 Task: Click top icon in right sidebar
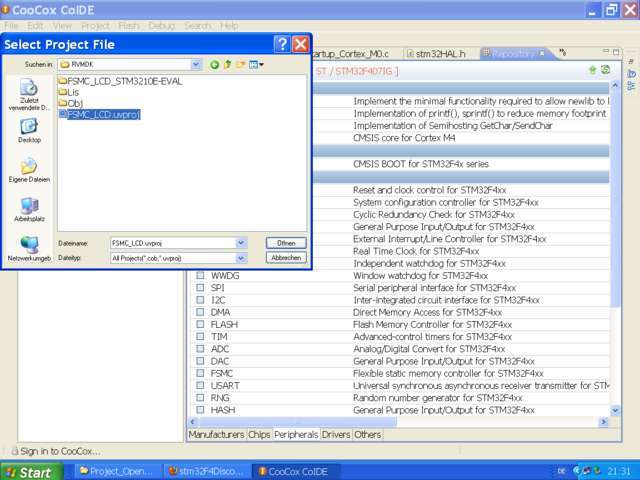[x=631, y=61]
